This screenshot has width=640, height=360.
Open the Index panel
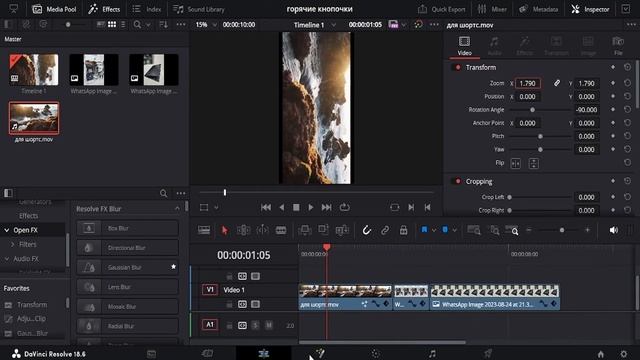(x=147, y=9)
